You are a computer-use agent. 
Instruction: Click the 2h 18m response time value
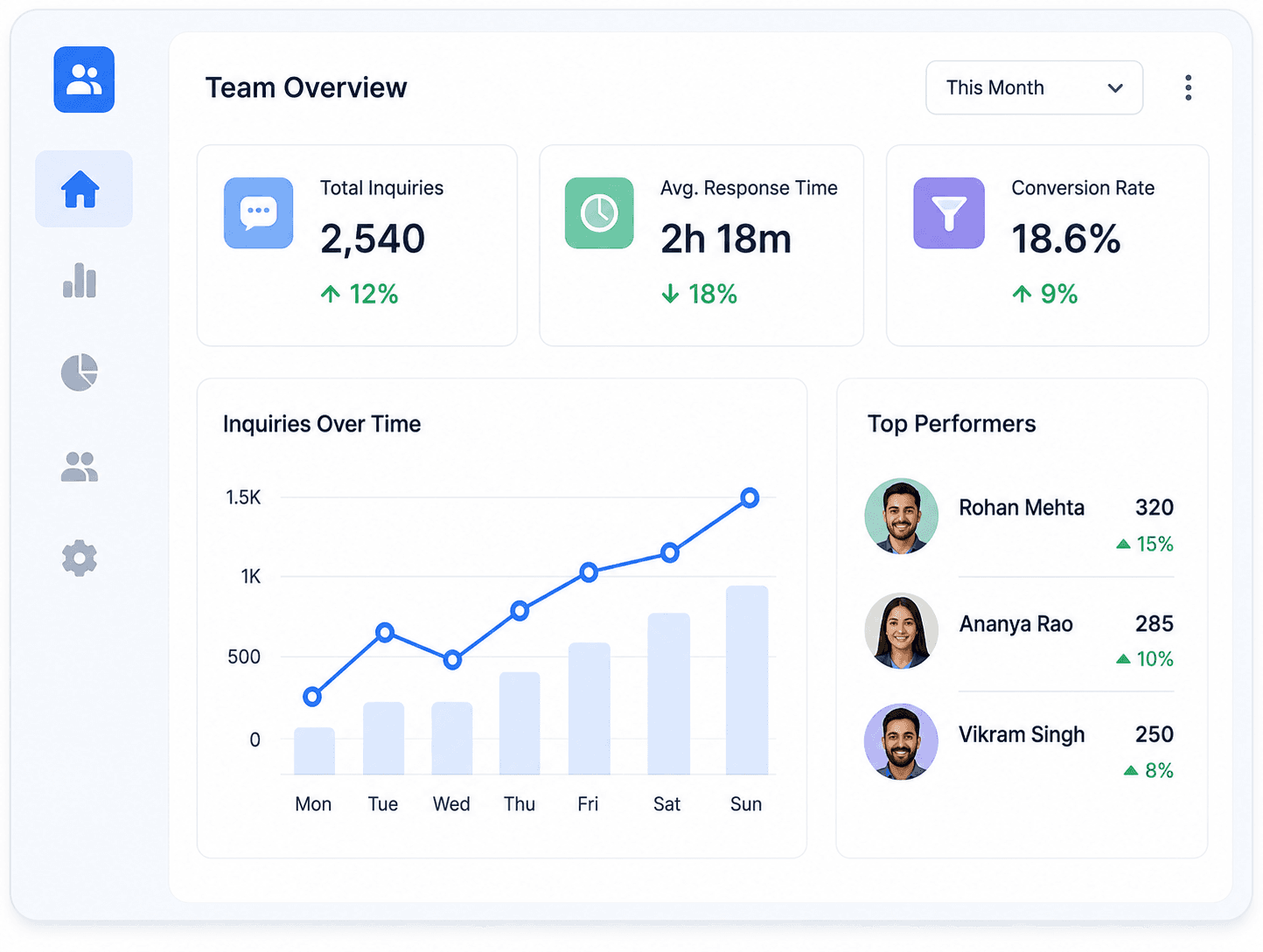pyautogui.click(x=726, y=240)
